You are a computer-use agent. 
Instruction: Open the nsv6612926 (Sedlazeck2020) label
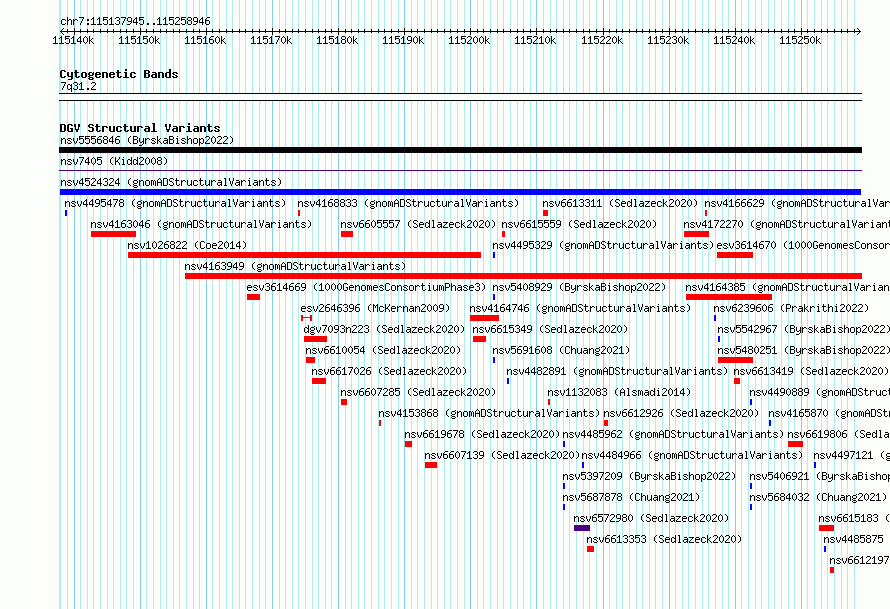coord(681,413)
